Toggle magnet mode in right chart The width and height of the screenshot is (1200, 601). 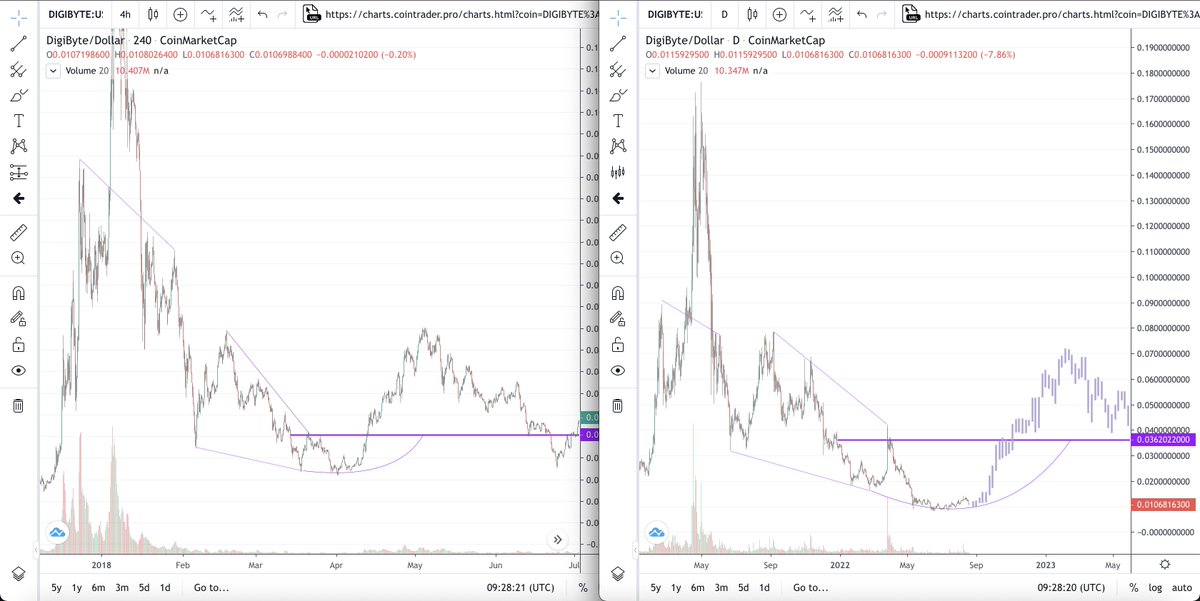[618, 293]
